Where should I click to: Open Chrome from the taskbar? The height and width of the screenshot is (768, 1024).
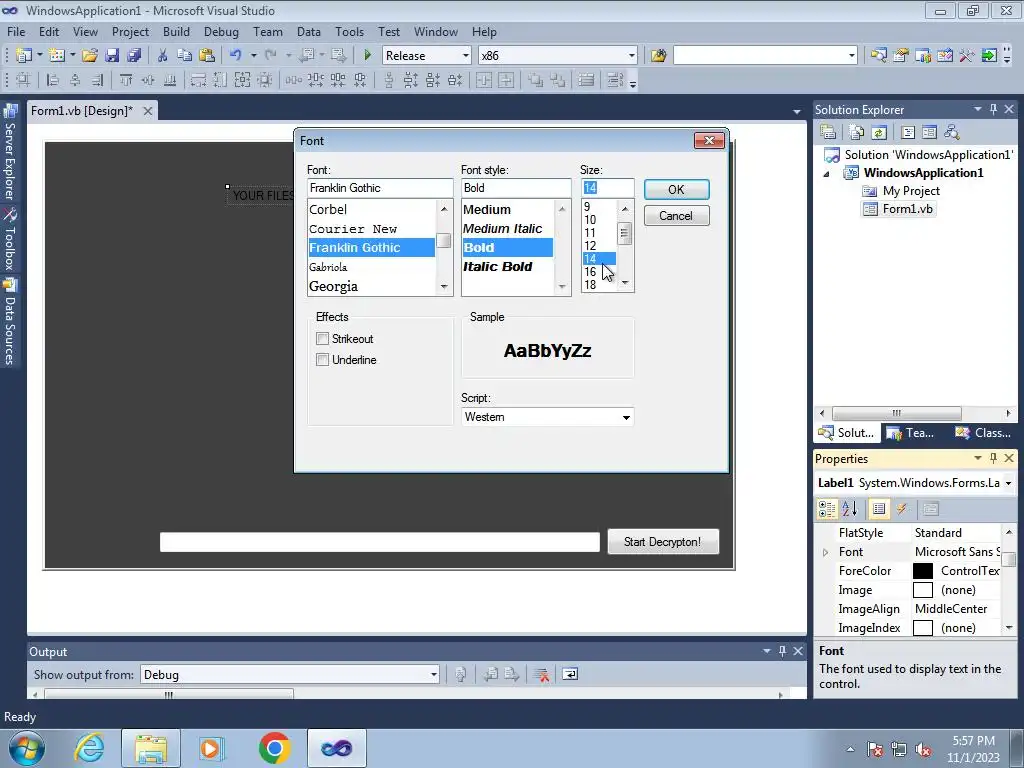(x=274, y=748)
